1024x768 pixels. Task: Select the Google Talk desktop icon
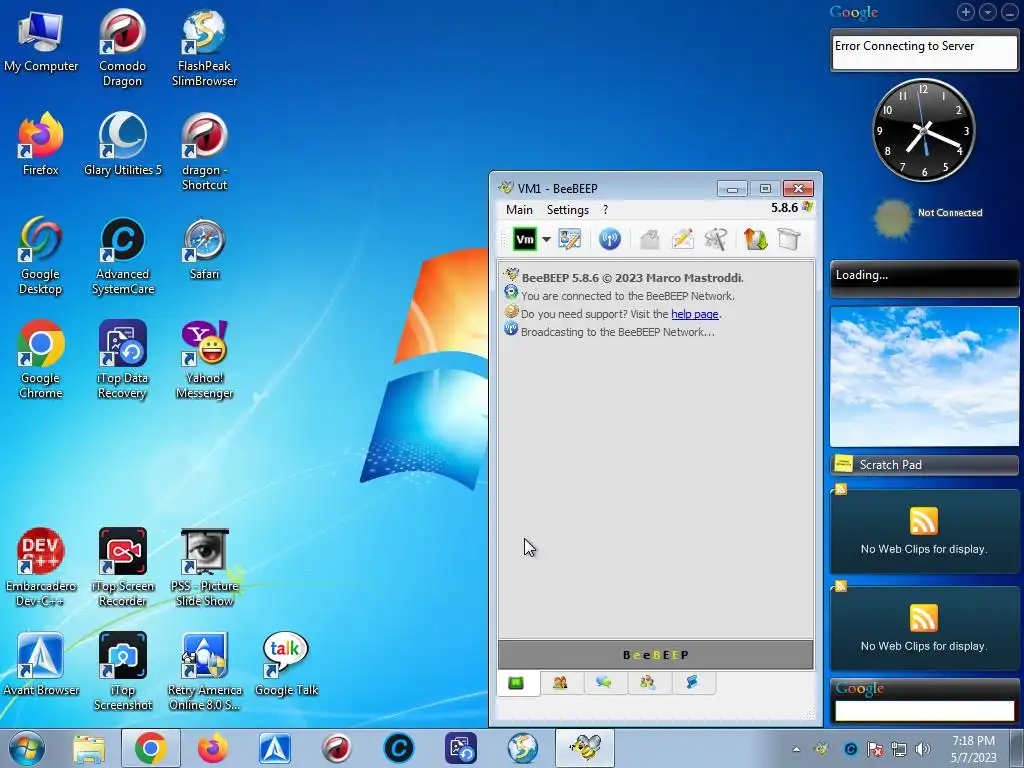pyautogui.click(x=286, y=665)
